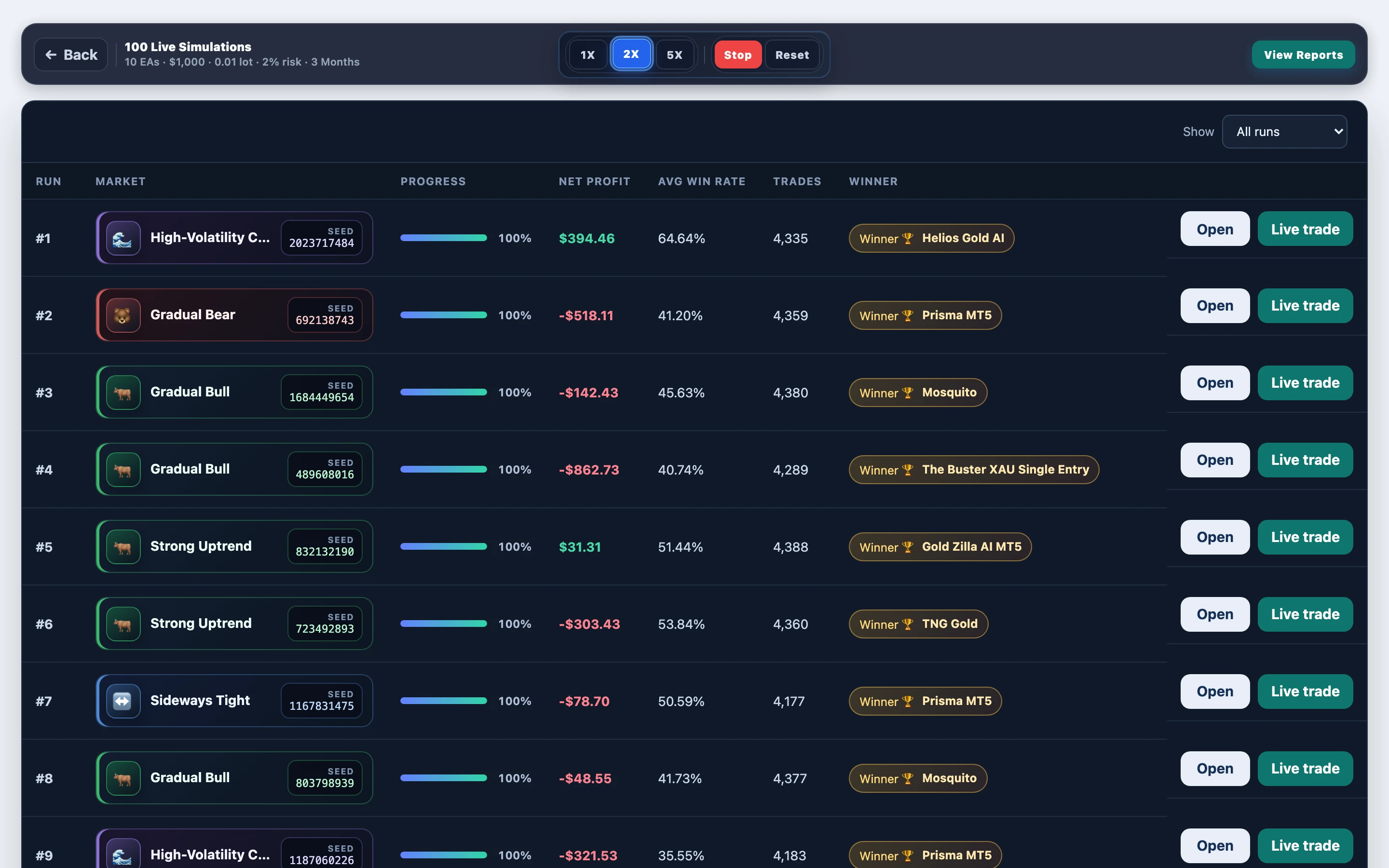Click net profit value -$862.73
Screen dimensions: 1389x868
pyautogui.click(x=589, y=470)
